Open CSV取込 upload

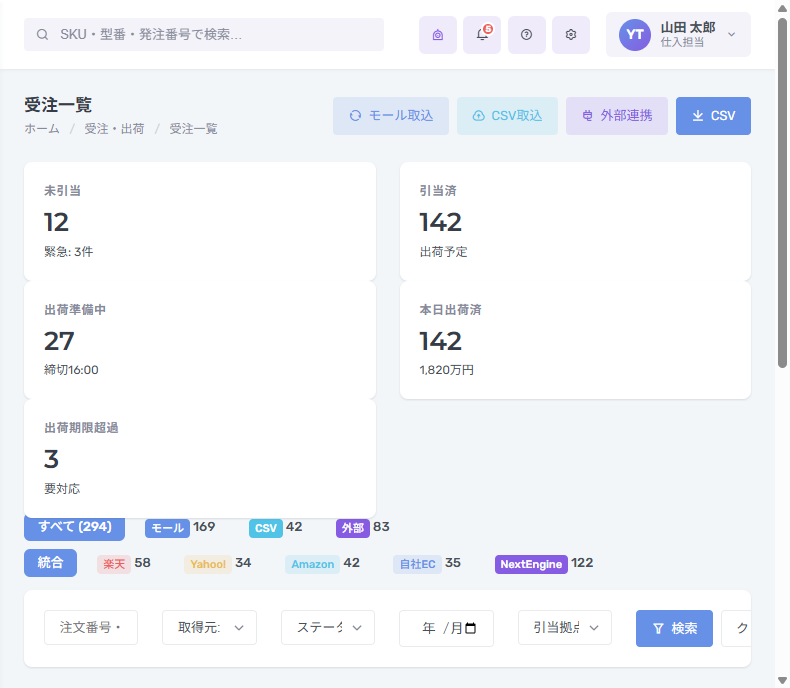coord(507,116)
